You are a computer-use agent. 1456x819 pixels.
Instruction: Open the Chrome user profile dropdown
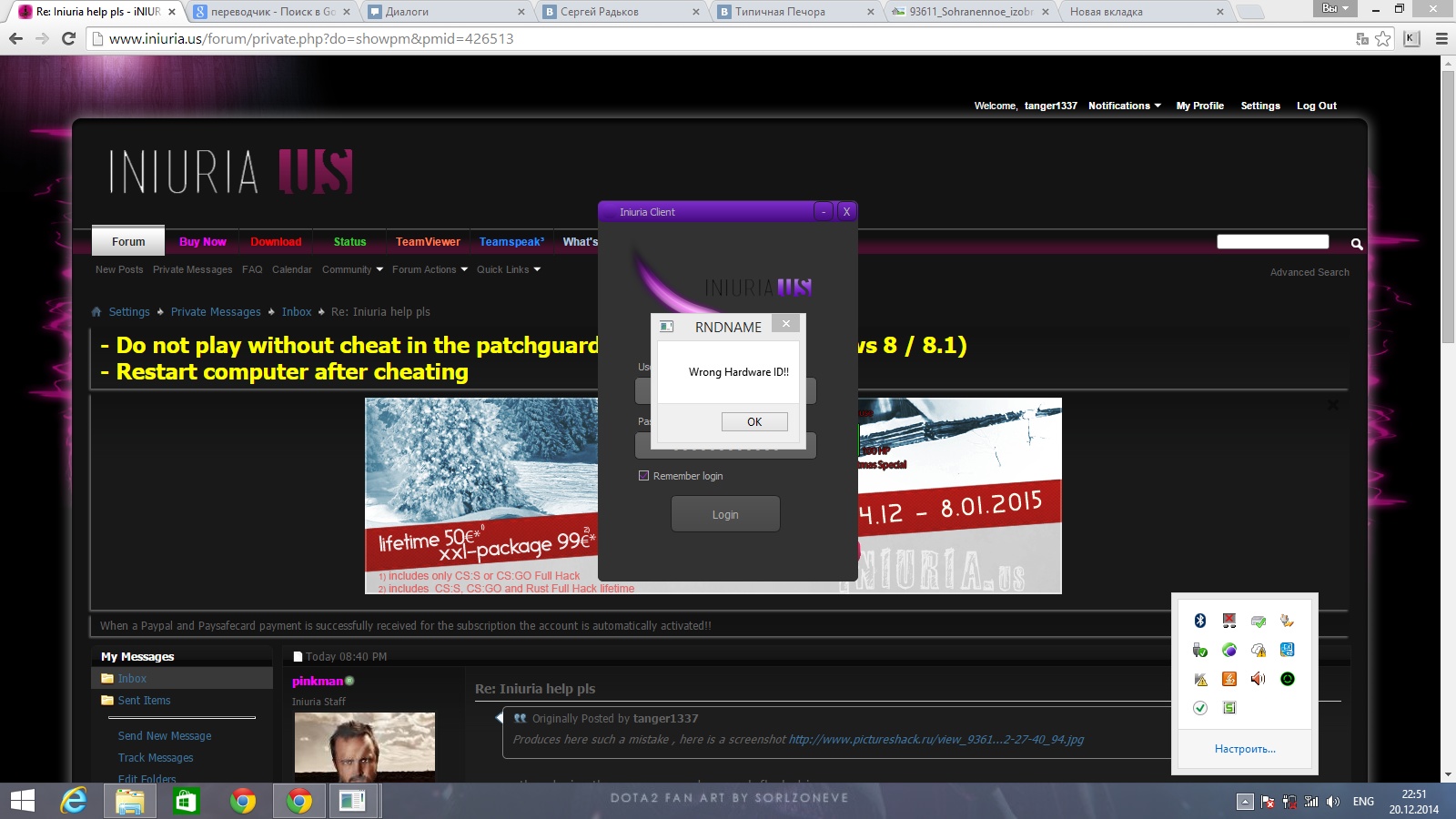1336,8
